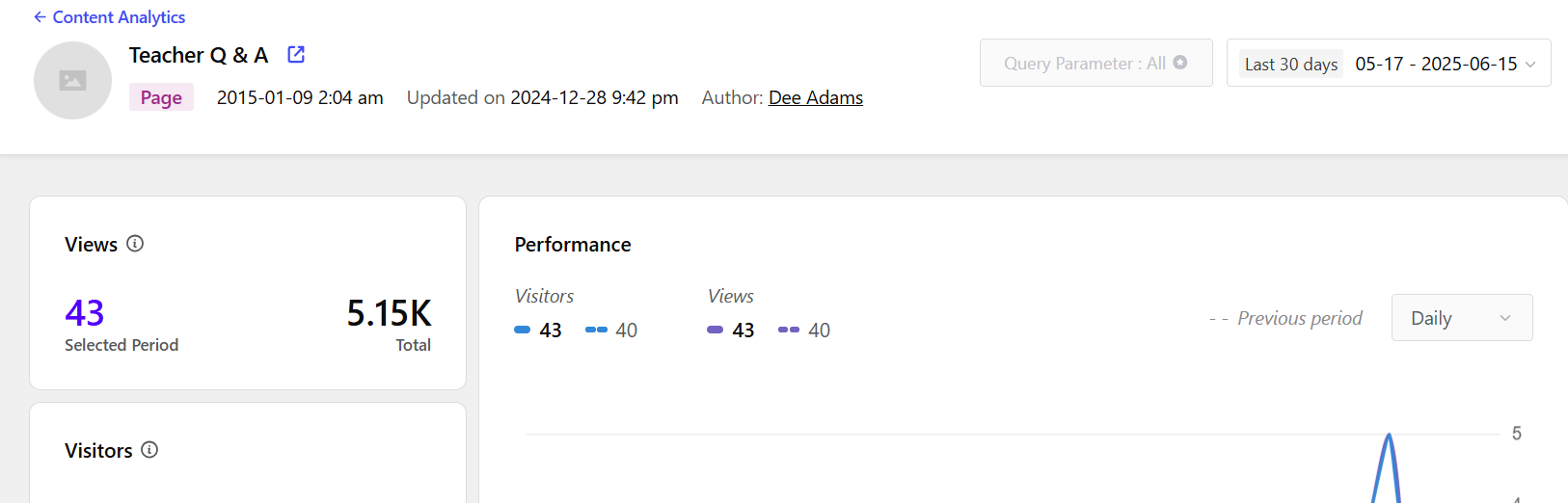Open Teacher Q & A in new tab icon
Screen dimensions: 1568x503
point(296,55)
